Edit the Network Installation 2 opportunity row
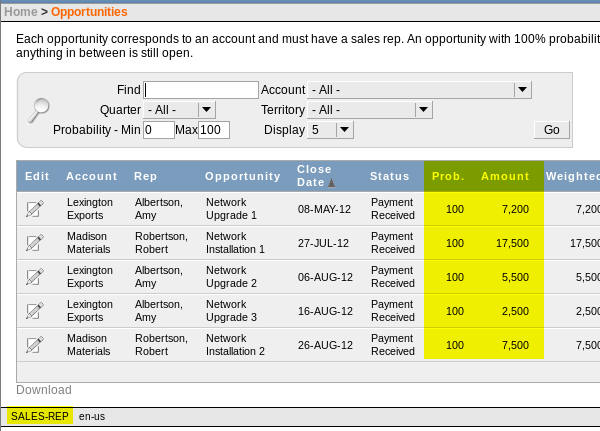Screen dimensions: 600x431 [34, 345]
